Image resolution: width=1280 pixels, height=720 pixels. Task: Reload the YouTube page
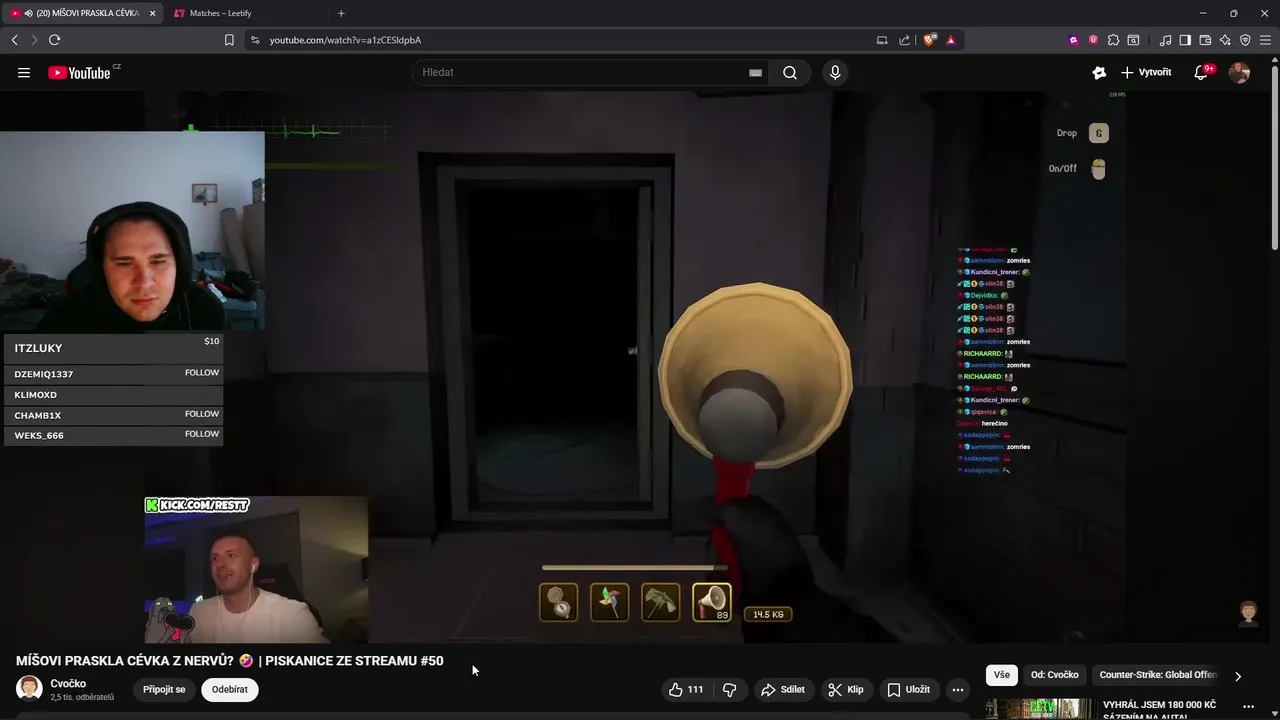click(x=54, y=40)
